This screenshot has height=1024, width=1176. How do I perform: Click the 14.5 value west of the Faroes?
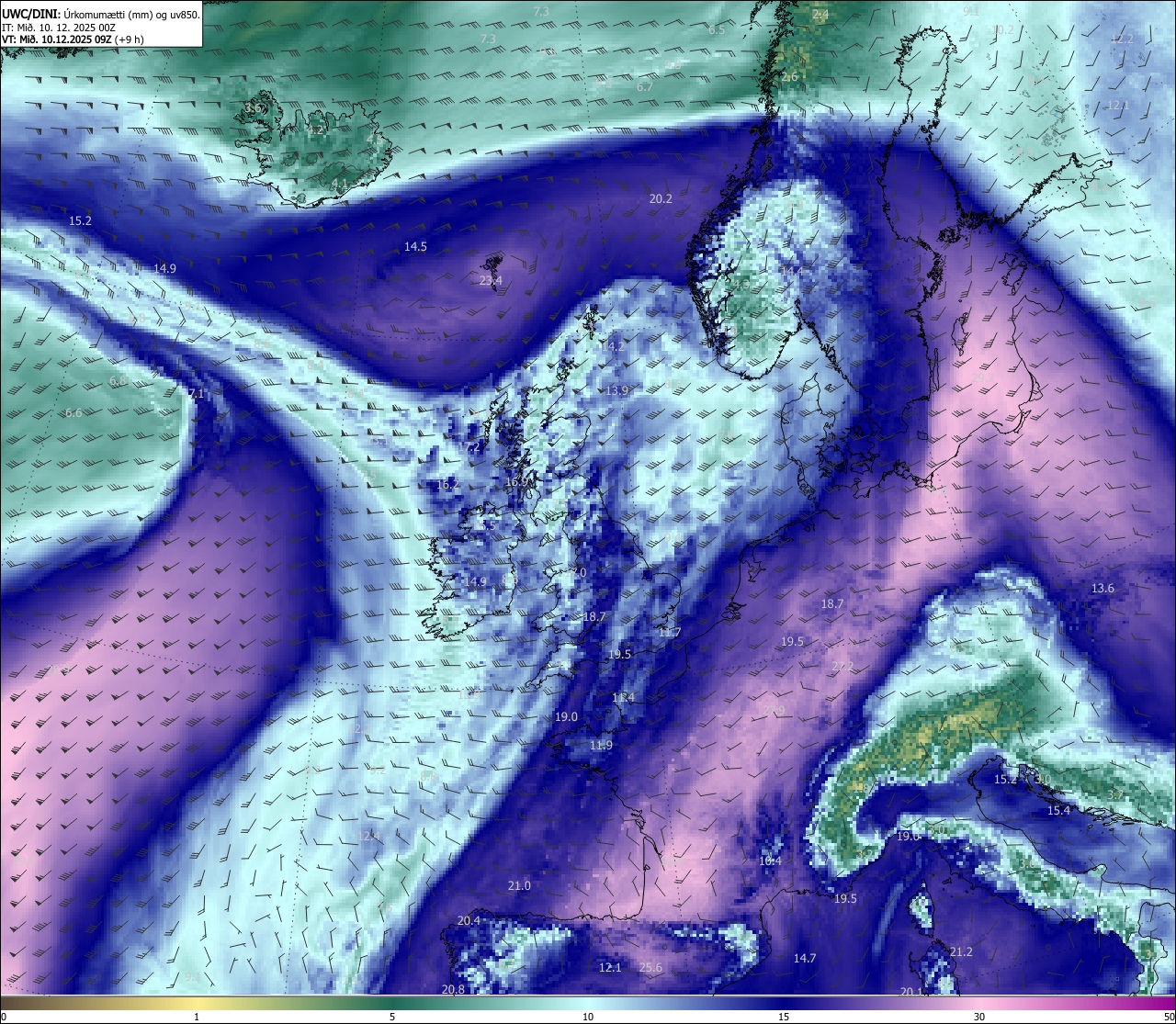tap(415, 246)
